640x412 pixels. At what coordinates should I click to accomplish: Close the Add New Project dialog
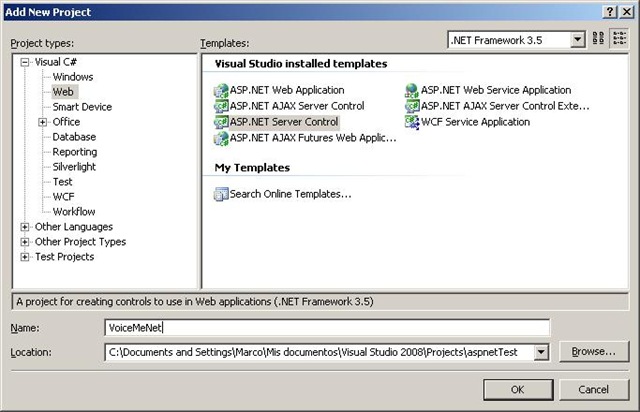pos(627,12)
